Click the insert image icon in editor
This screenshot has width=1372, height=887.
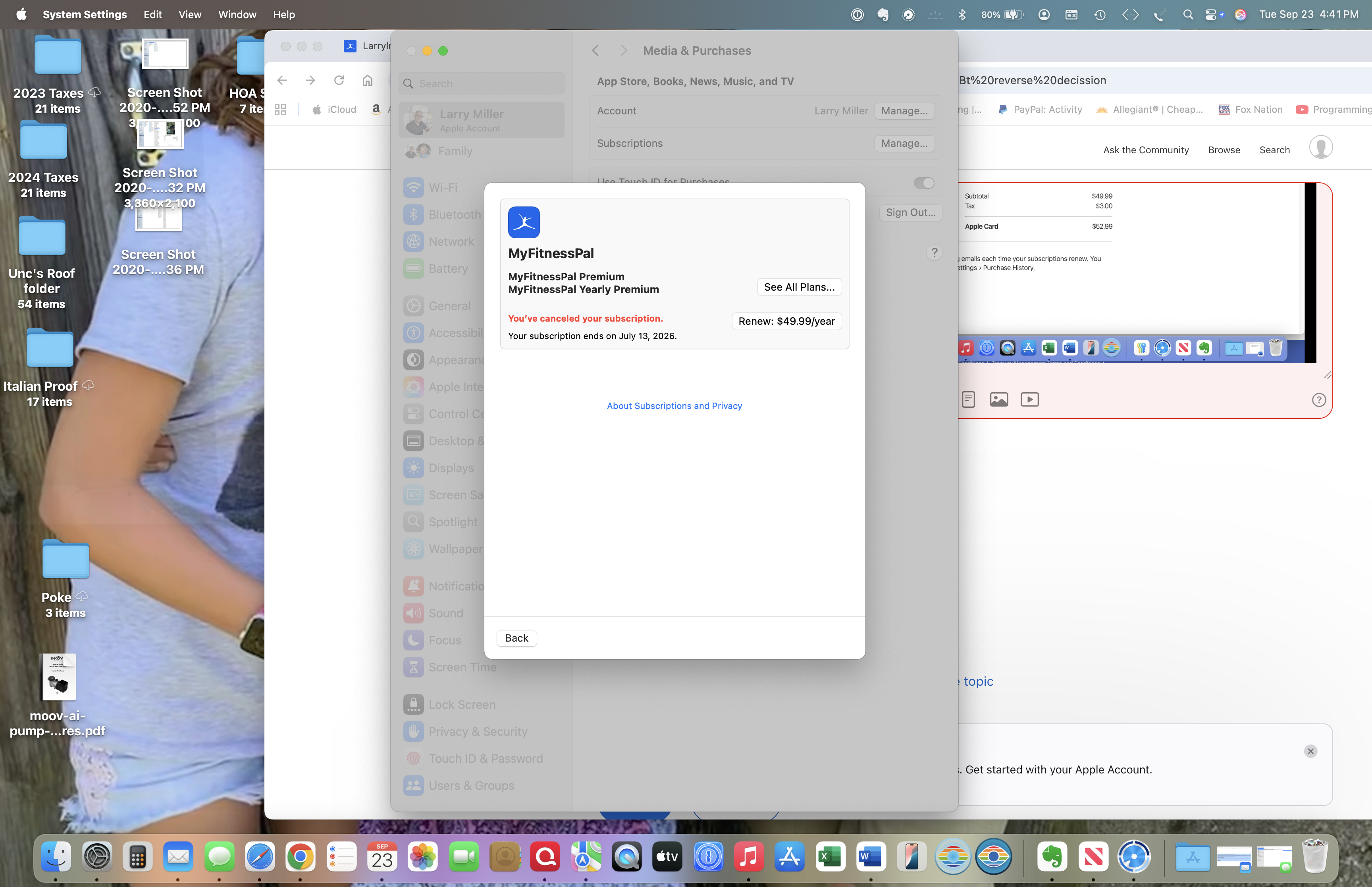click(998, 399)
